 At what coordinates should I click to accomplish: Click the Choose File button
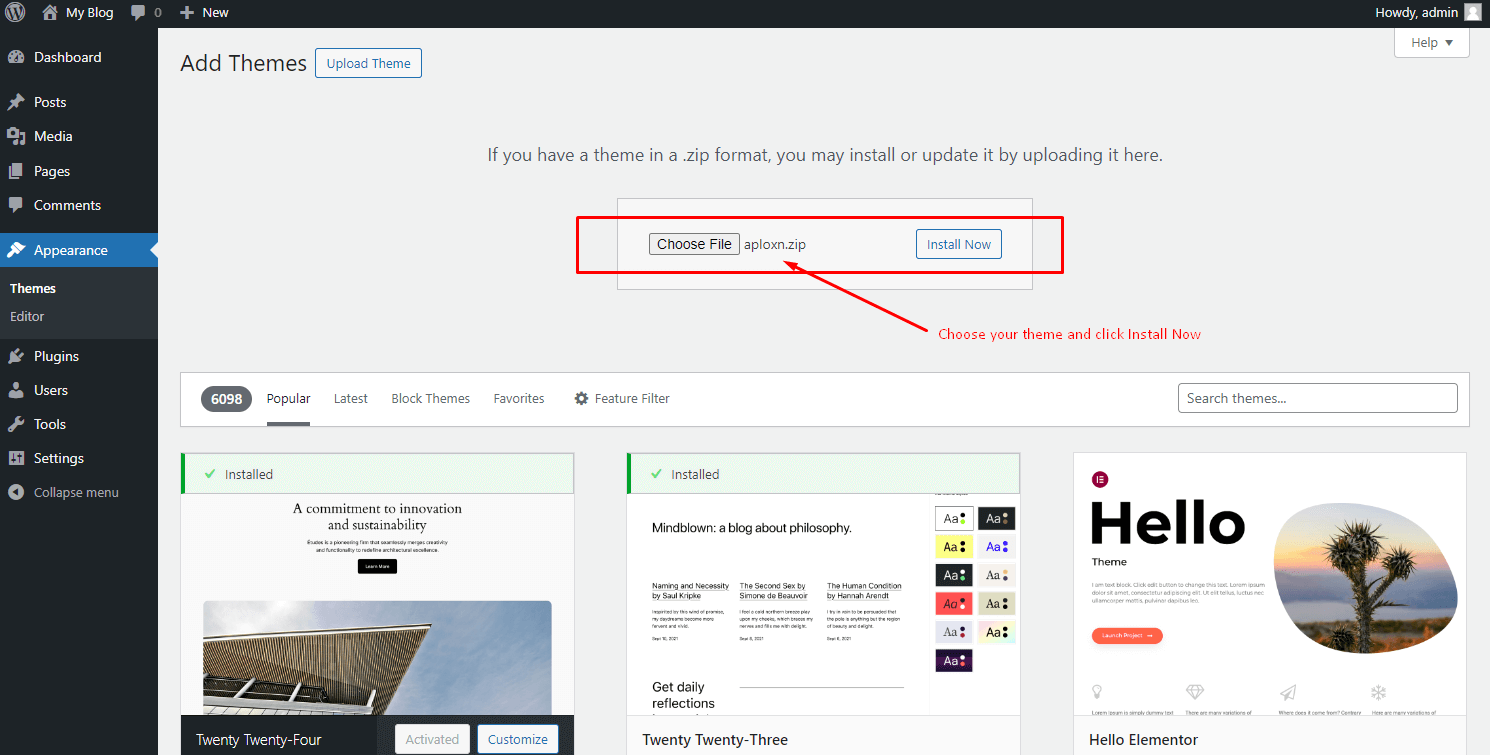pos(694,244)
